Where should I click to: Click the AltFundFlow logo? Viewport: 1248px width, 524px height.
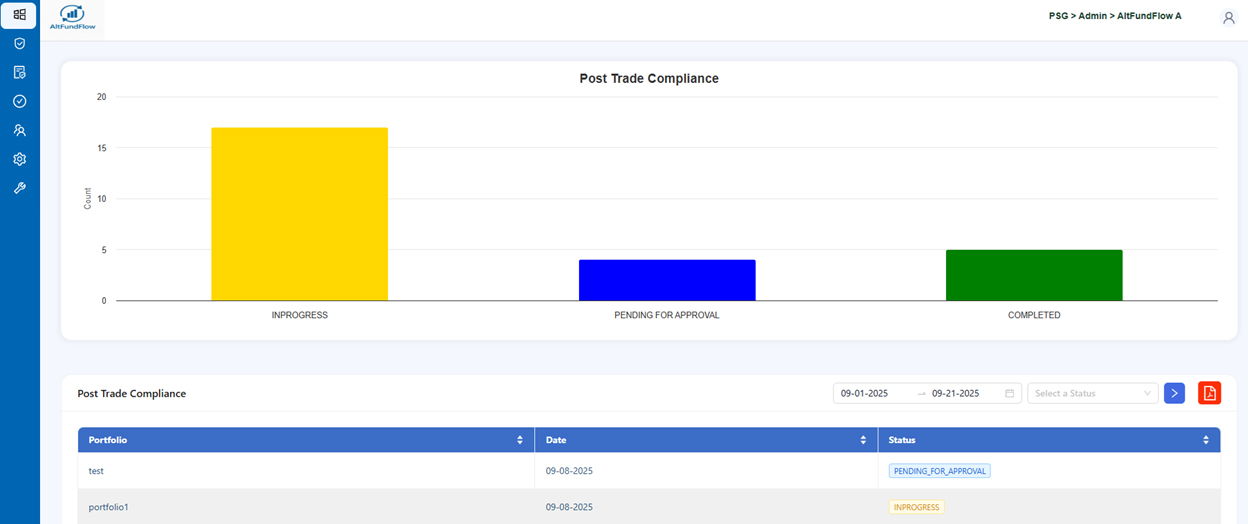tap(72, 17)
